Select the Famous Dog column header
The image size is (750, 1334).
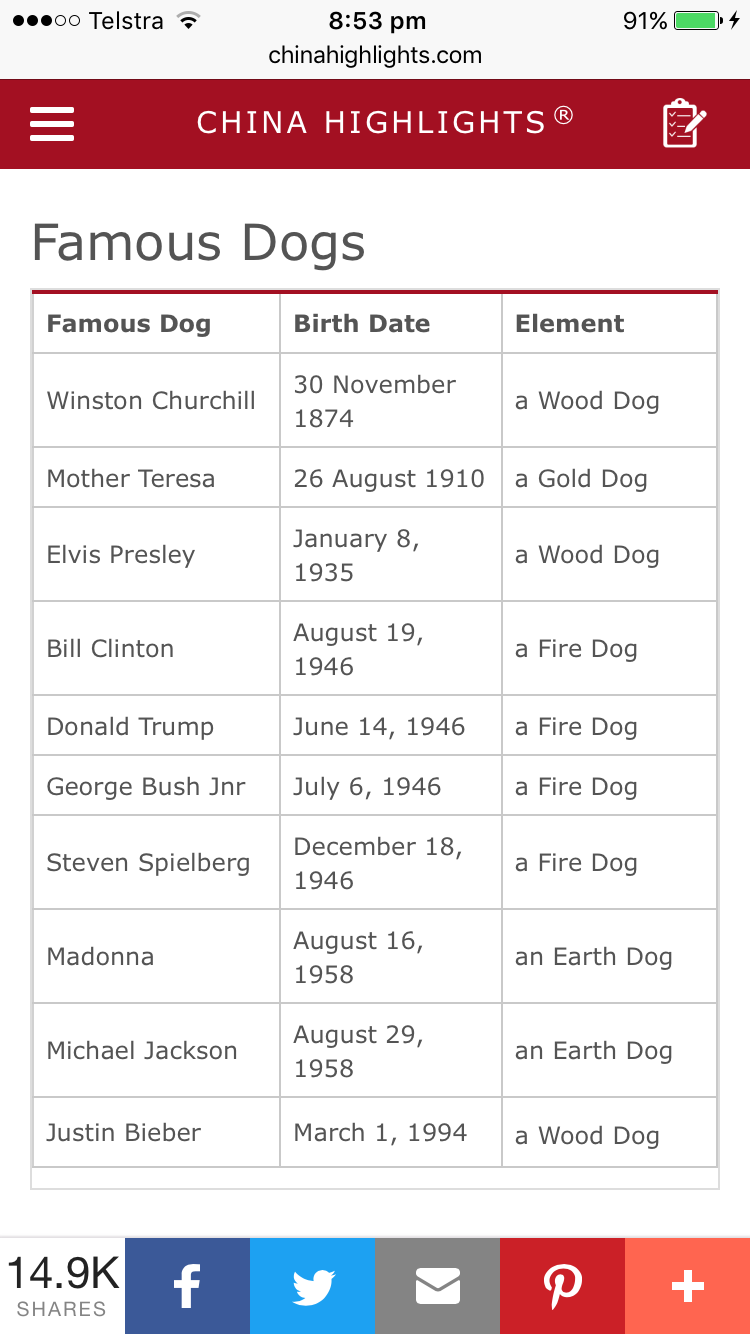click(129, 324)
